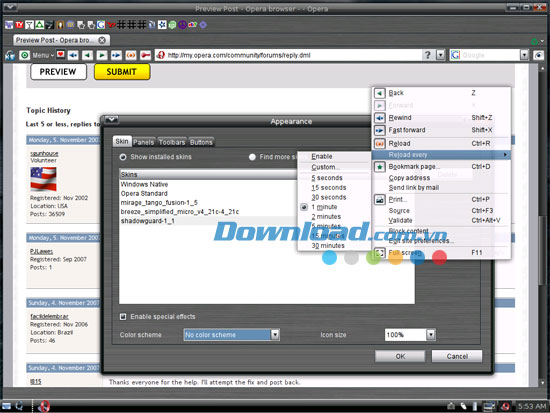Switch to the Toolbars tab
Viewport: 550px width, 413px height.
[172, 142]
